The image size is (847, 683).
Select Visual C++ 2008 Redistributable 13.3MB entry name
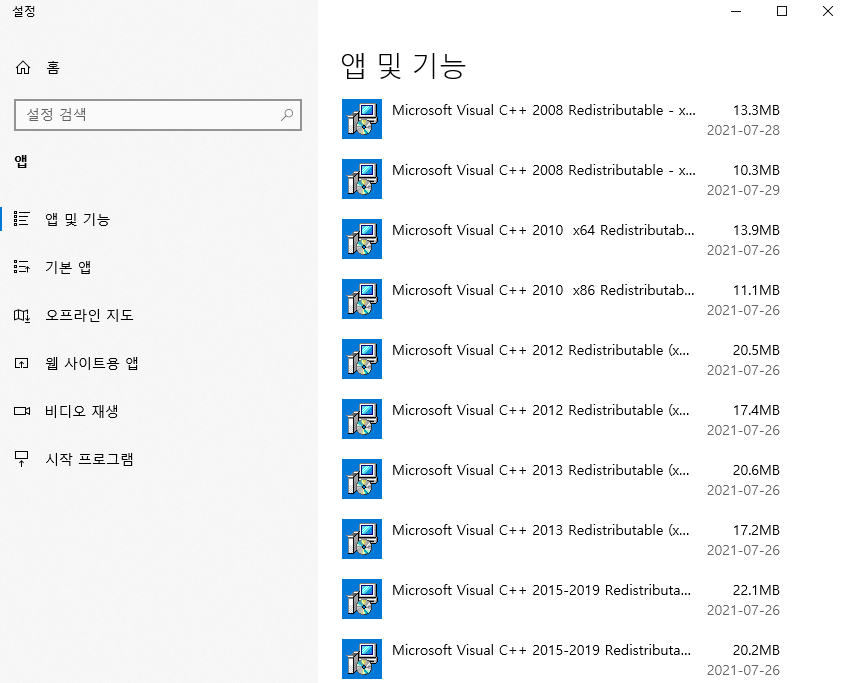coord(543,110)
